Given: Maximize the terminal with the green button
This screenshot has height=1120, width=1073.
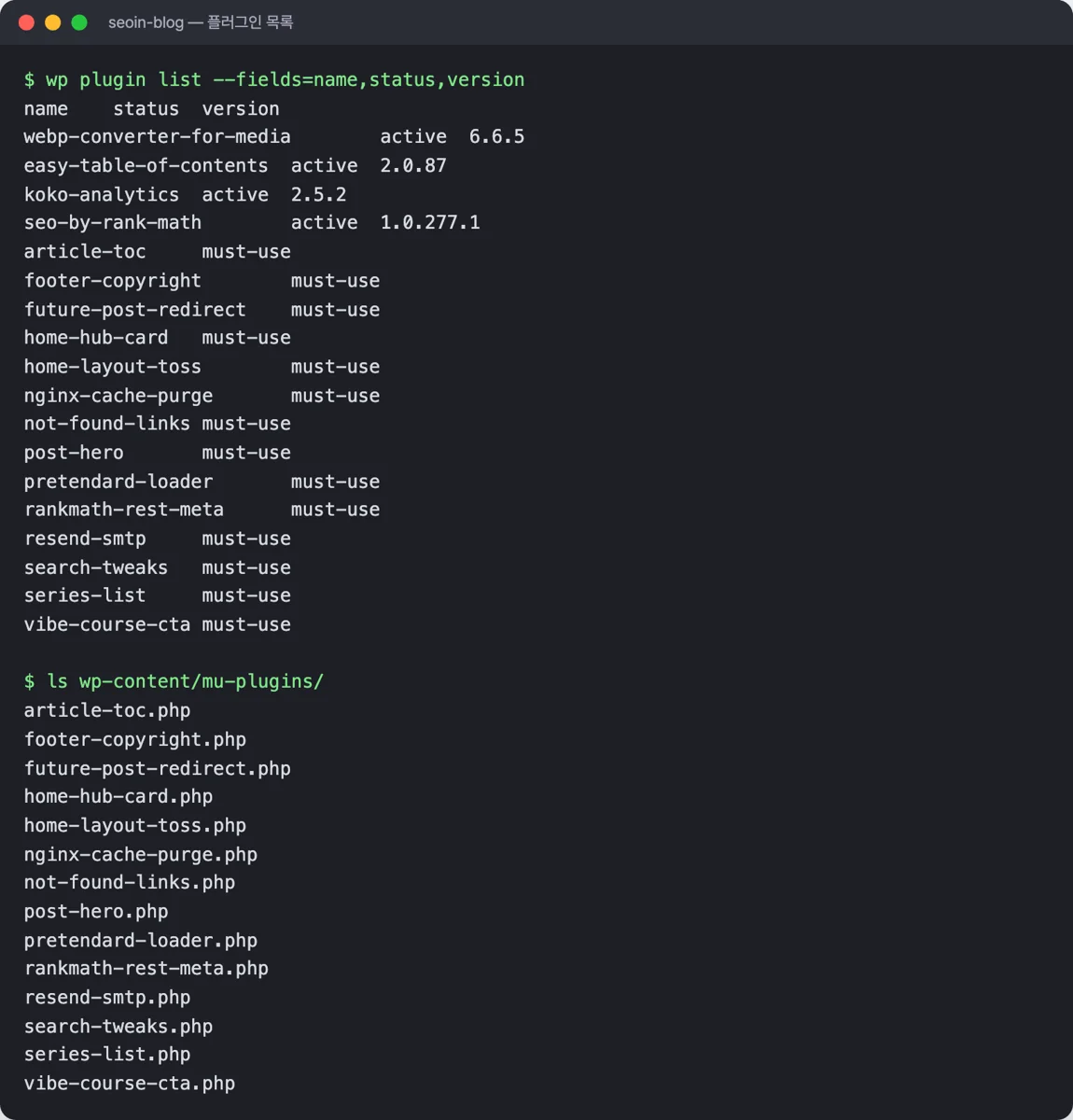Looking at the screenshot, I should point(79,22).
